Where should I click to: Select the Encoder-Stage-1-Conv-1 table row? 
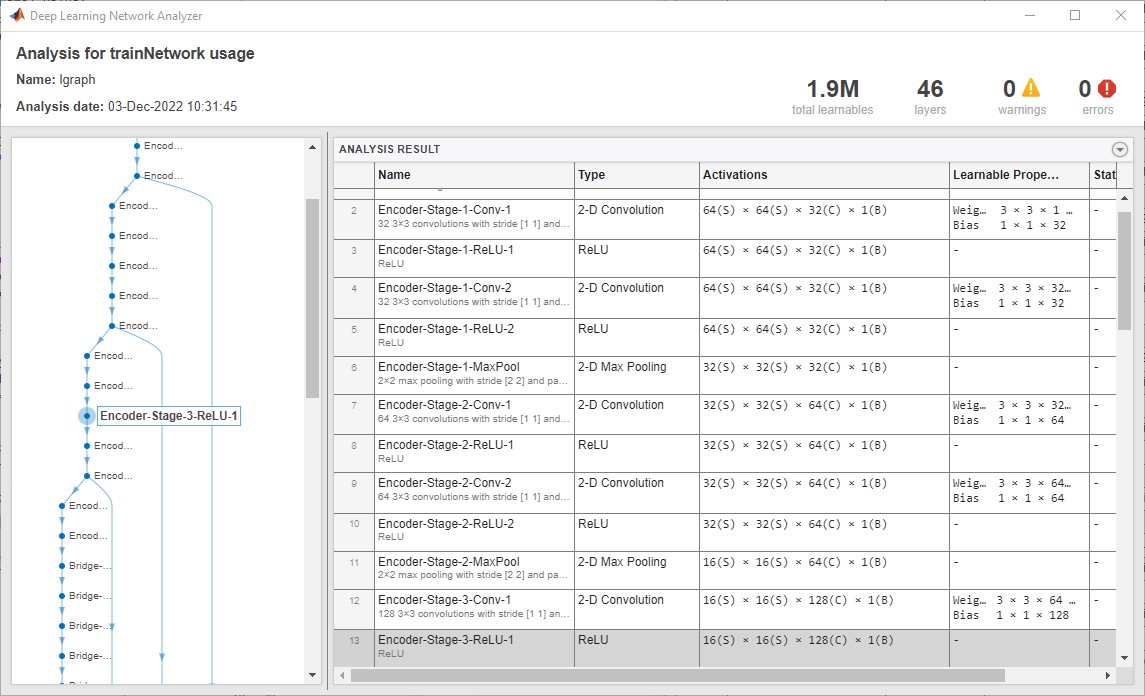(x=474, y=217)
